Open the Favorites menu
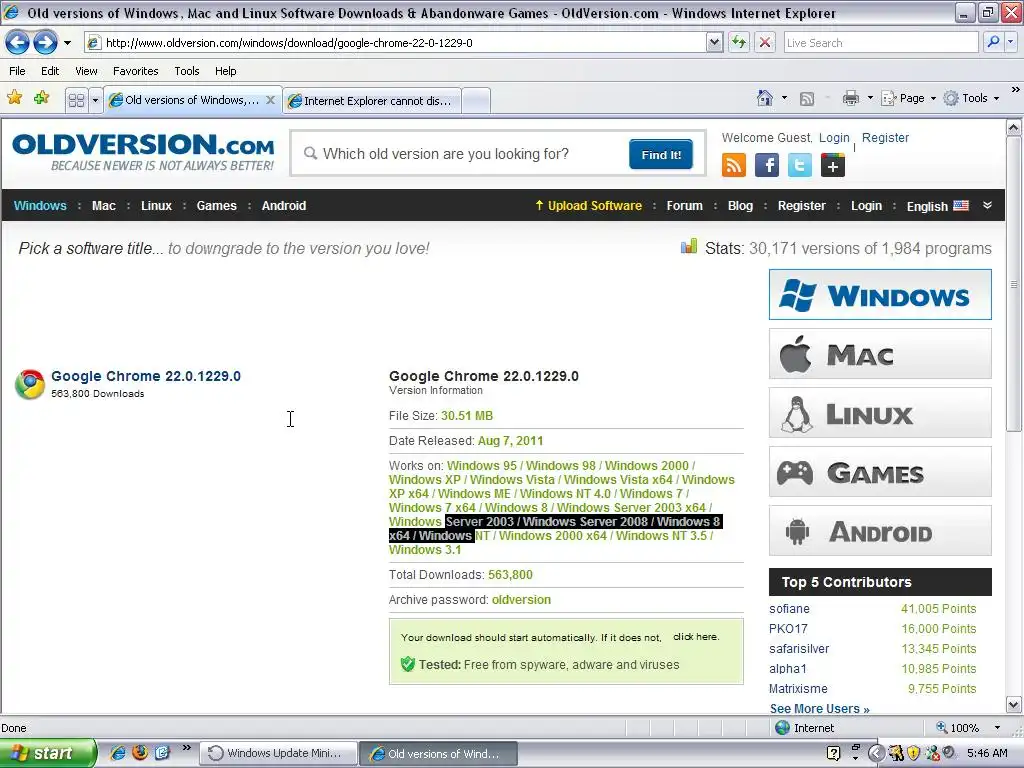1024x768 pixels. pyautogui.click(x=135, y=71)
